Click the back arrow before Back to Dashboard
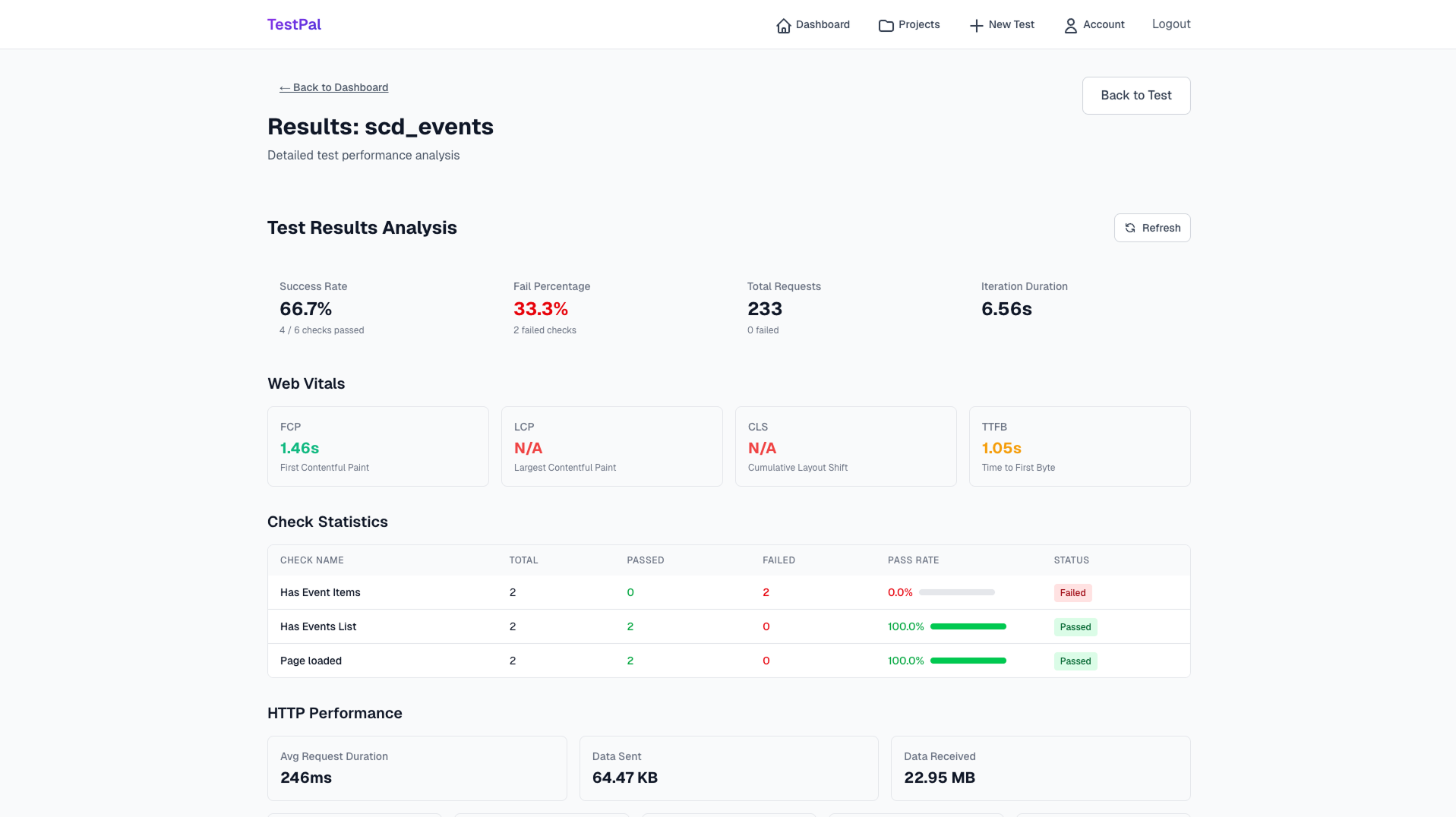1456x817 pixels. [284, 87]
